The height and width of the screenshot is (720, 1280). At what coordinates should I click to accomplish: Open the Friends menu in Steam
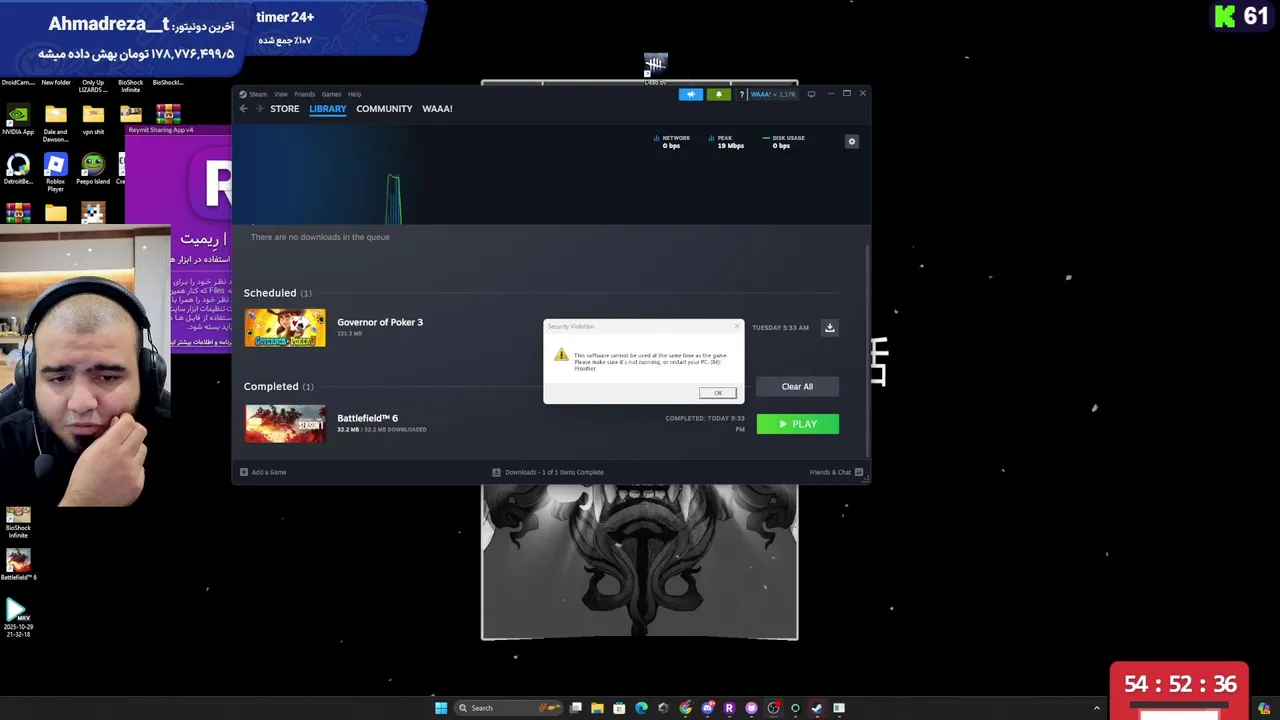(x=304, y=94)
